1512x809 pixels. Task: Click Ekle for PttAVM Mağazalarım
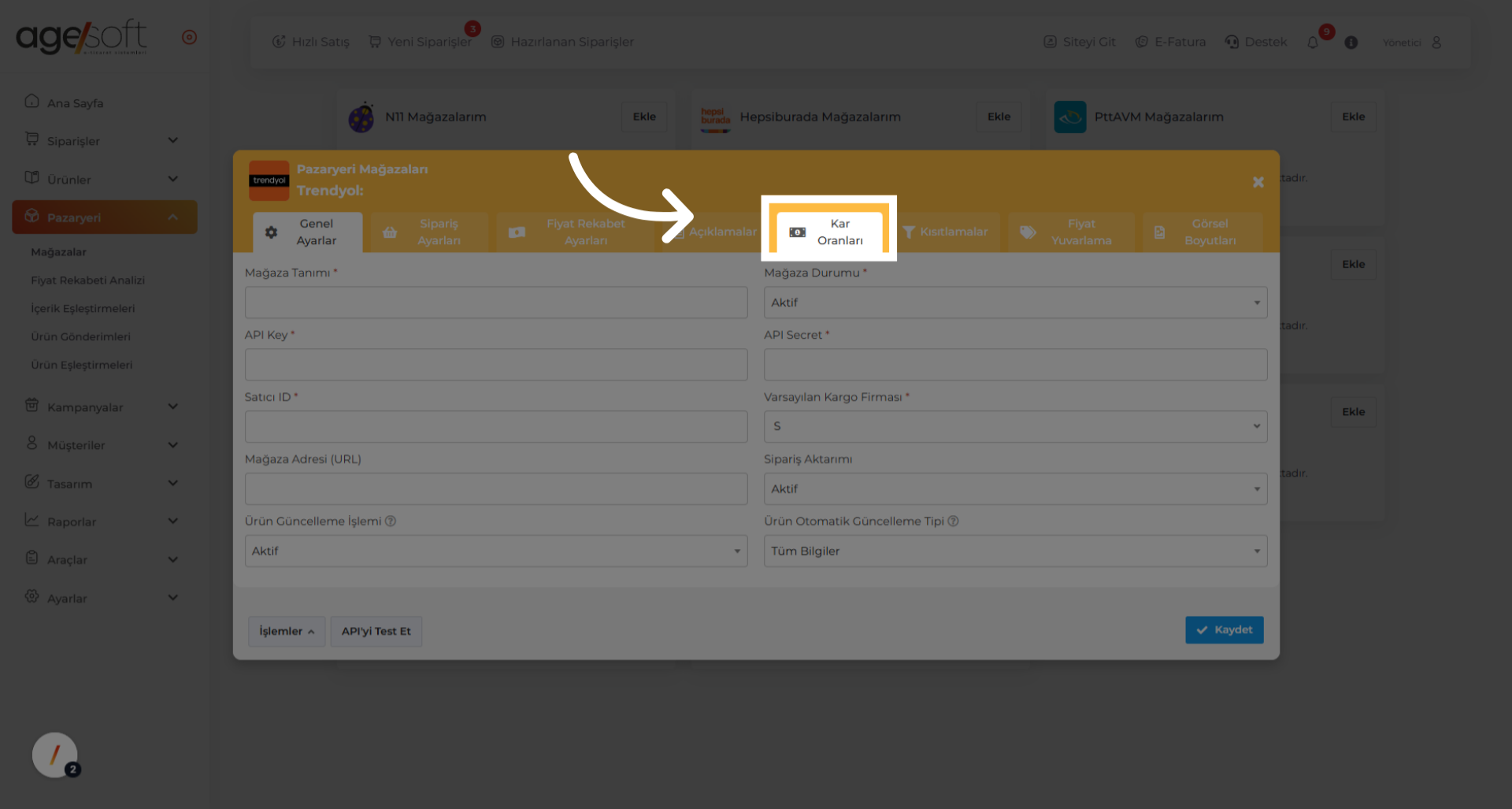point(1353,117)
